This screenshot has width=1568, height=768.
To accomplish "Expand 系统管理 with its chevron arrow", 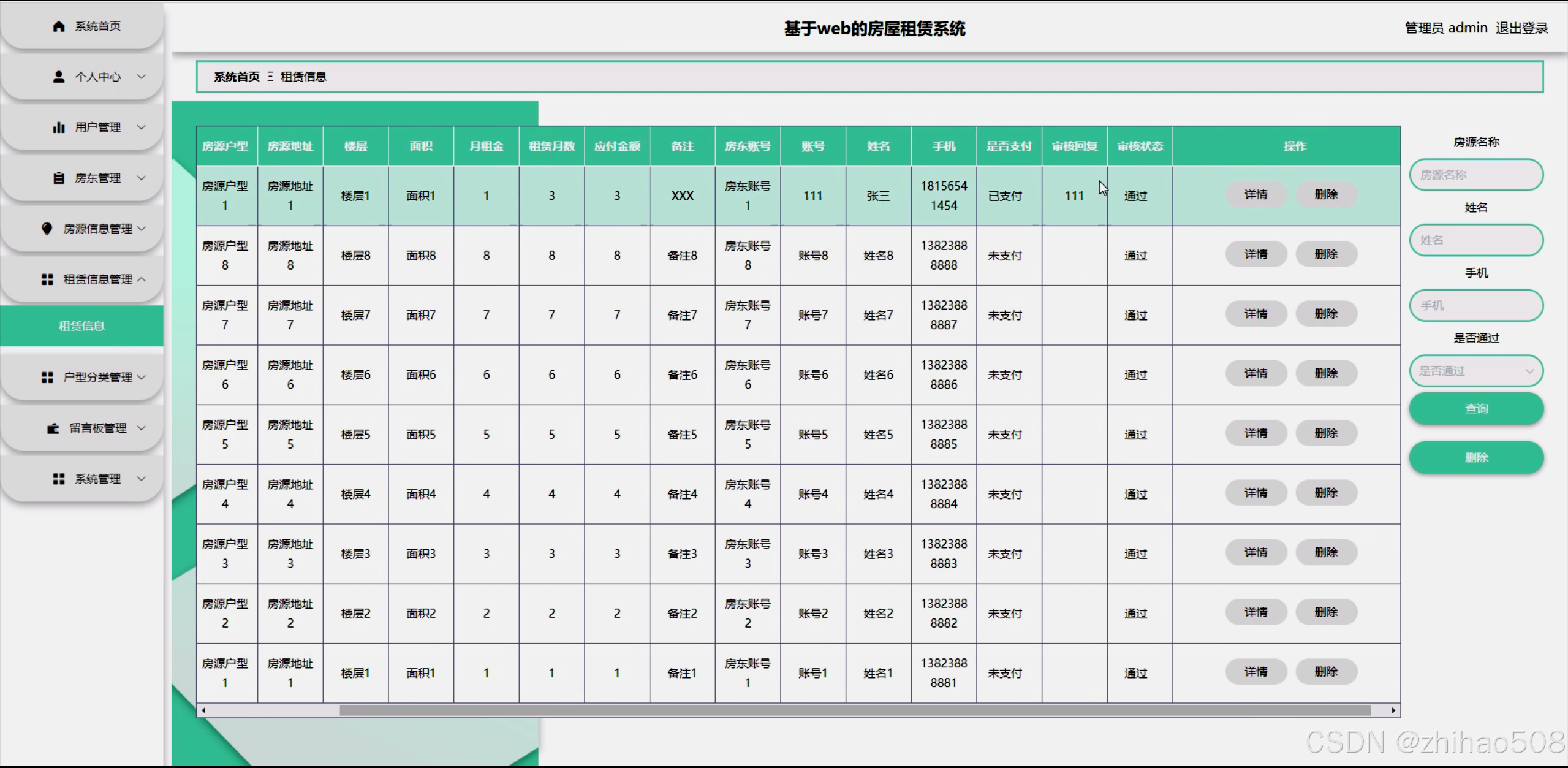I will (x=142, y=479).
